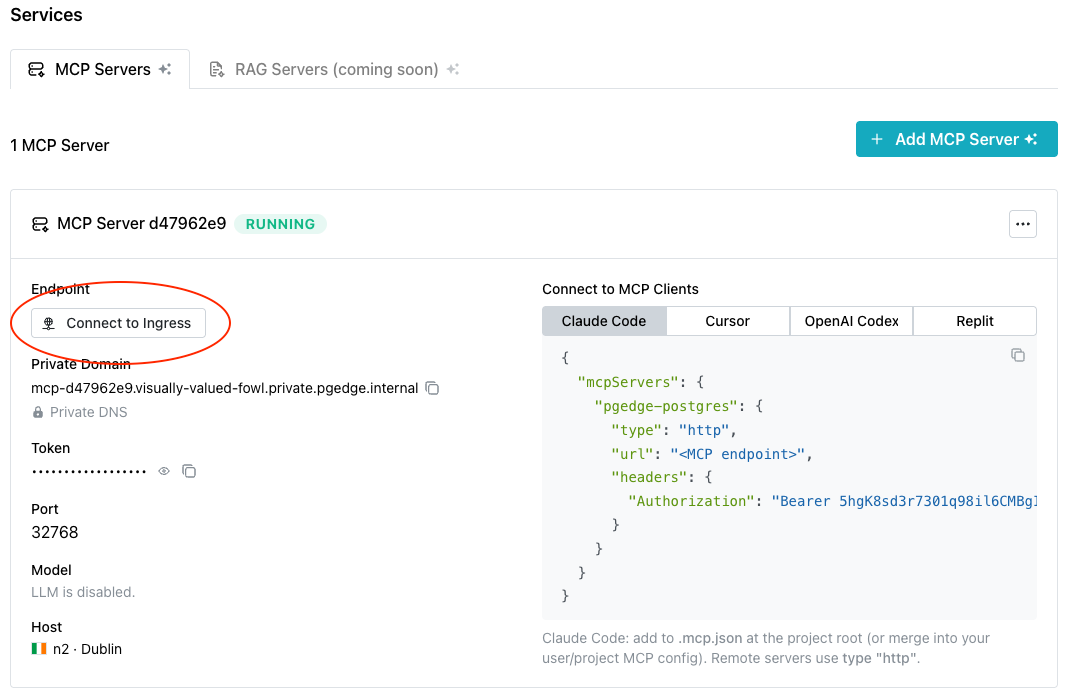The height and width of the screenshot is (699, 1069).
Task: Click the RUNNING status badge
Action: 280,224
